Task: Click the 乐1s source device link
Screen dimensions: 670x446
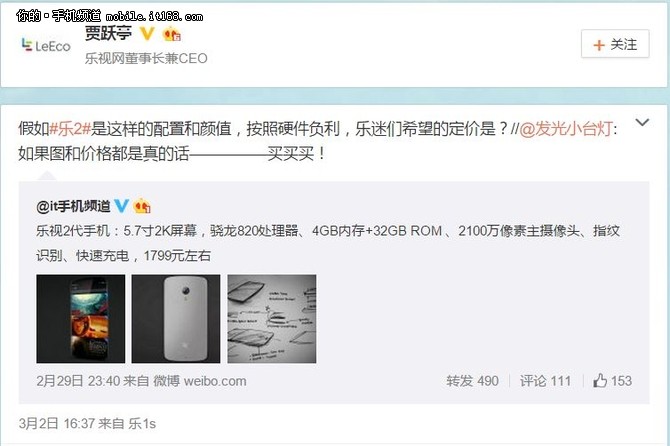Action: click(142, 423)
